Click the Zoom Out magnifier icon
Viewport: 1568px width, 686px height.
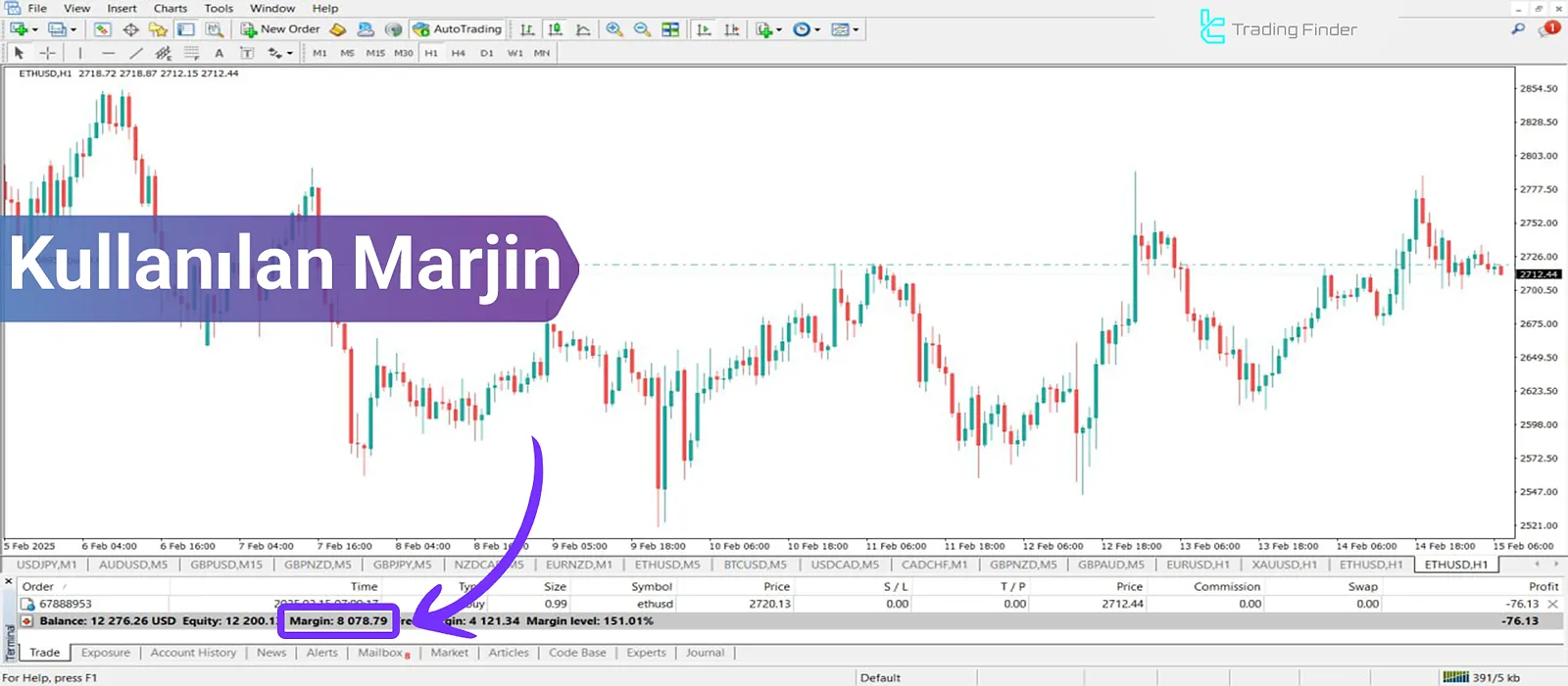642,29
